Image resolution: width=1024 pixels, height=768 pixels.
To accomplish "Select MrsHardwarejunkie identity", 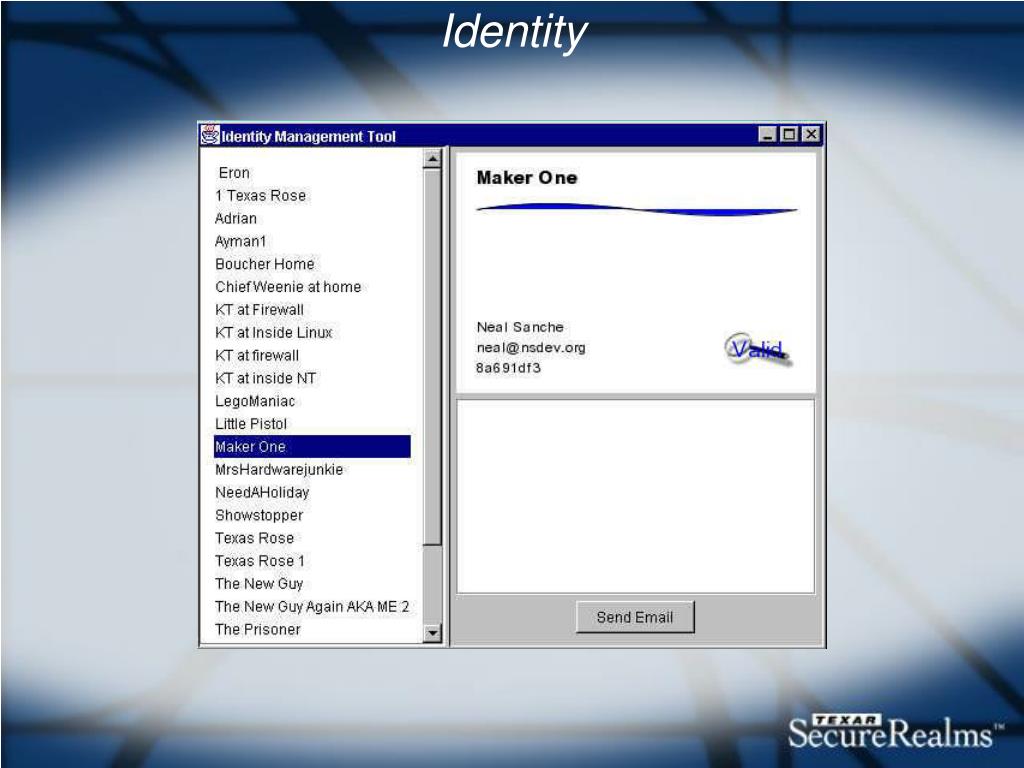I will point(279,470).
